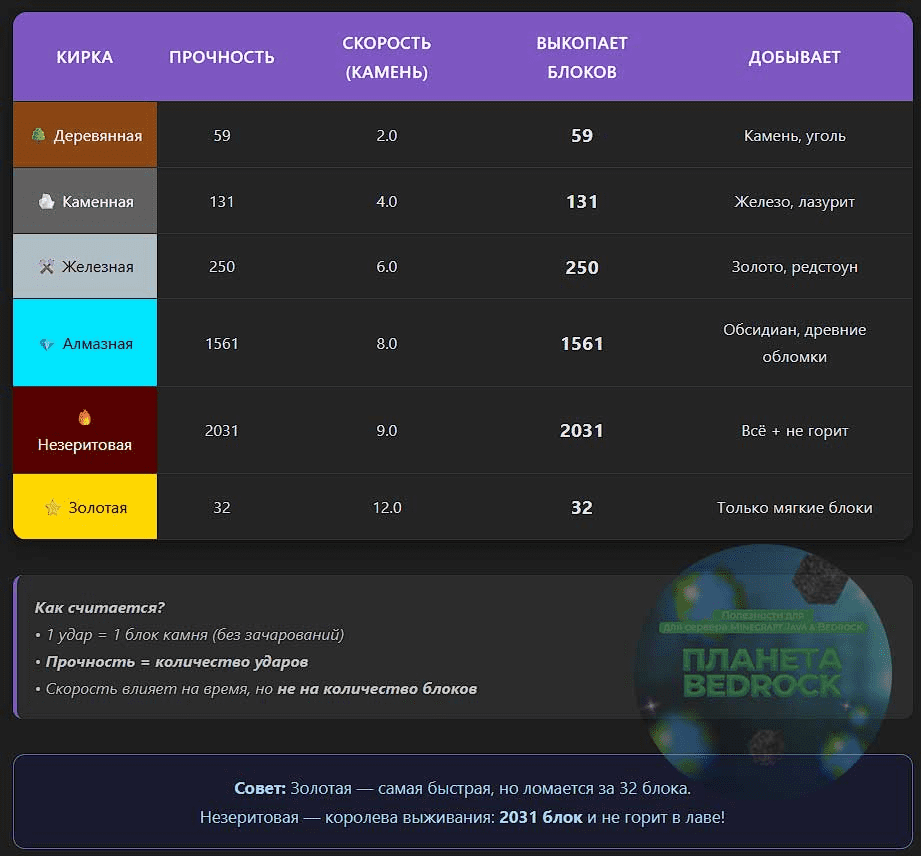Select the ПРОЧНОСТЬ column header
Viewport: 921px width, 856px height.
coord(222,57)
